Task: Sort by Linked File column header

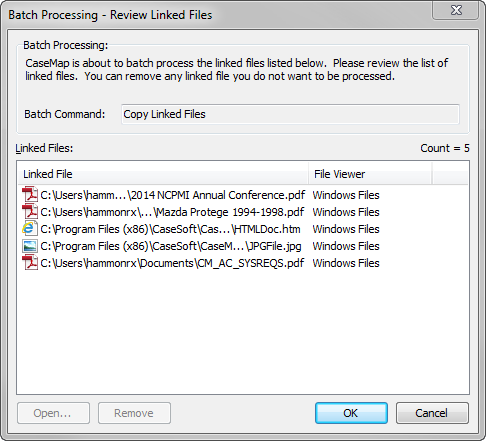Action: pos(163,174)
